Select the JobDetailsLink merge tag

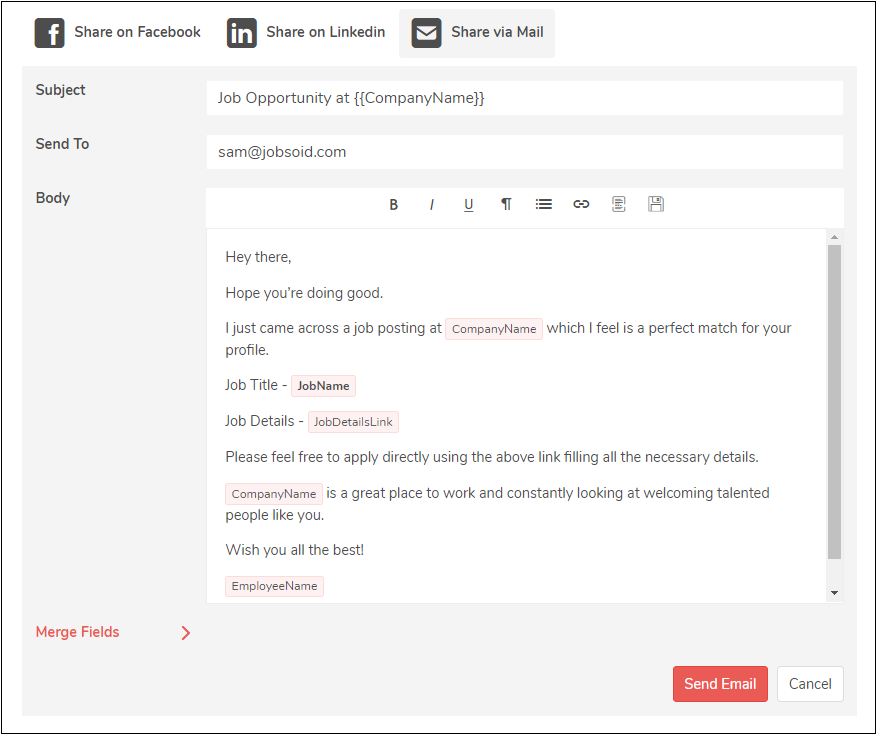point(353,422)
